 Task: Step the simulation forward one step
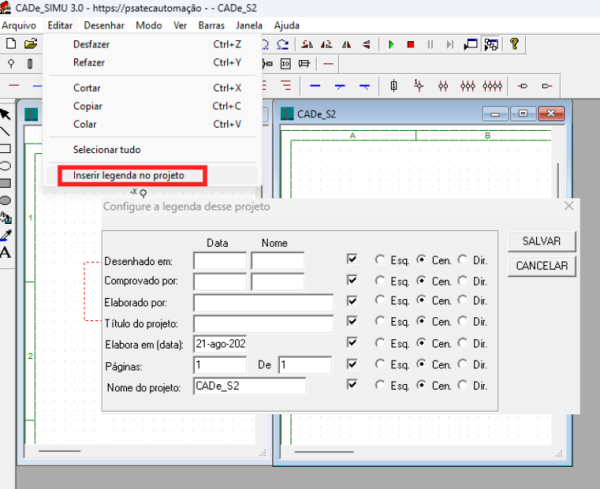pyautogui.click(x=450, y=45)
